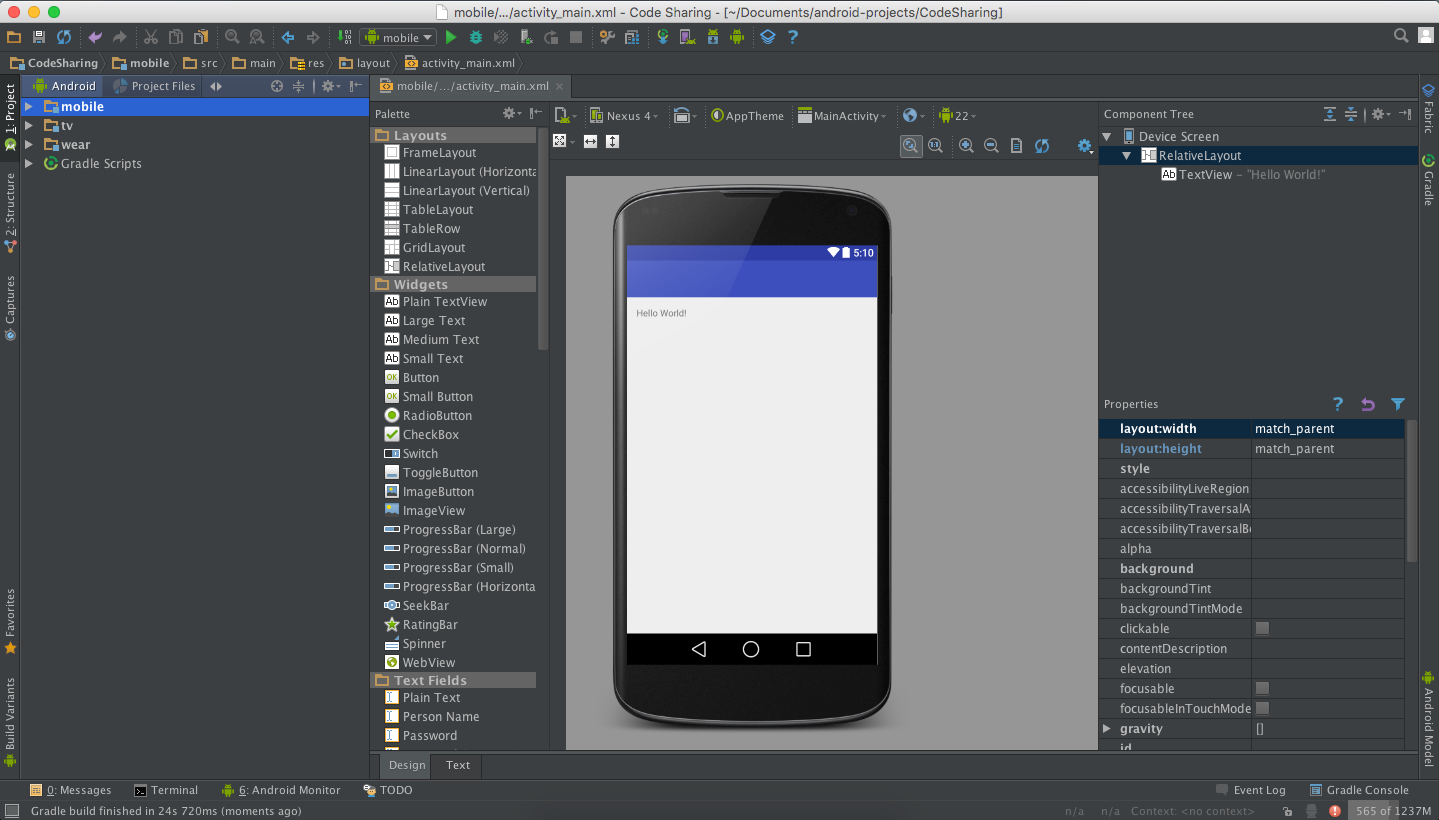Zoom out on the design preview
Image resolution: width=1439 pixels, height=820 pixels.
[991, 145]
